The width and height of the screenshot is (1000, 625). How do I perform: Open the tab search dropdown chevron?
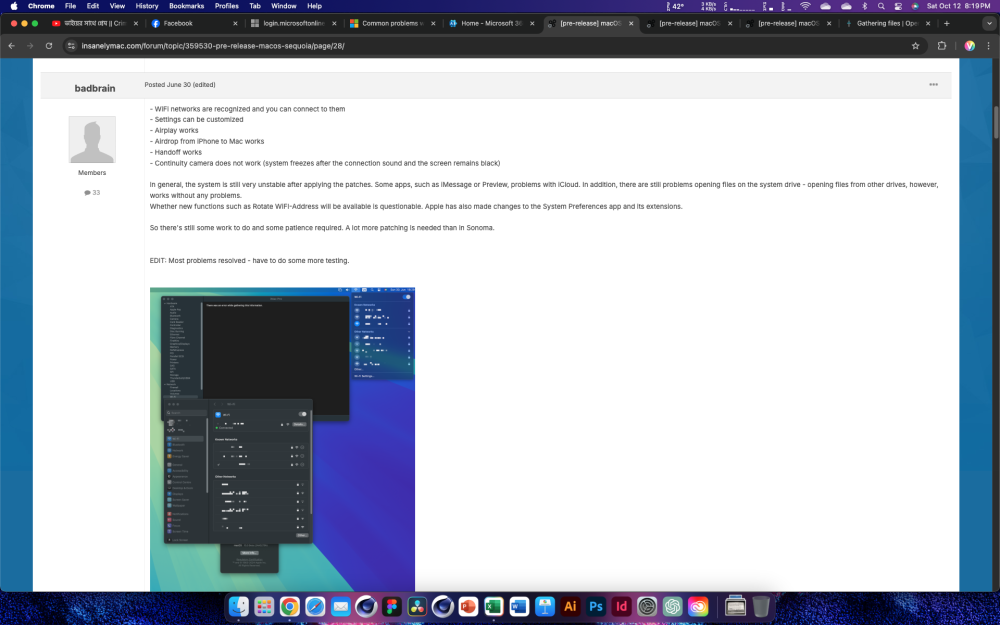pyautogui.click(x=989, y=24)
